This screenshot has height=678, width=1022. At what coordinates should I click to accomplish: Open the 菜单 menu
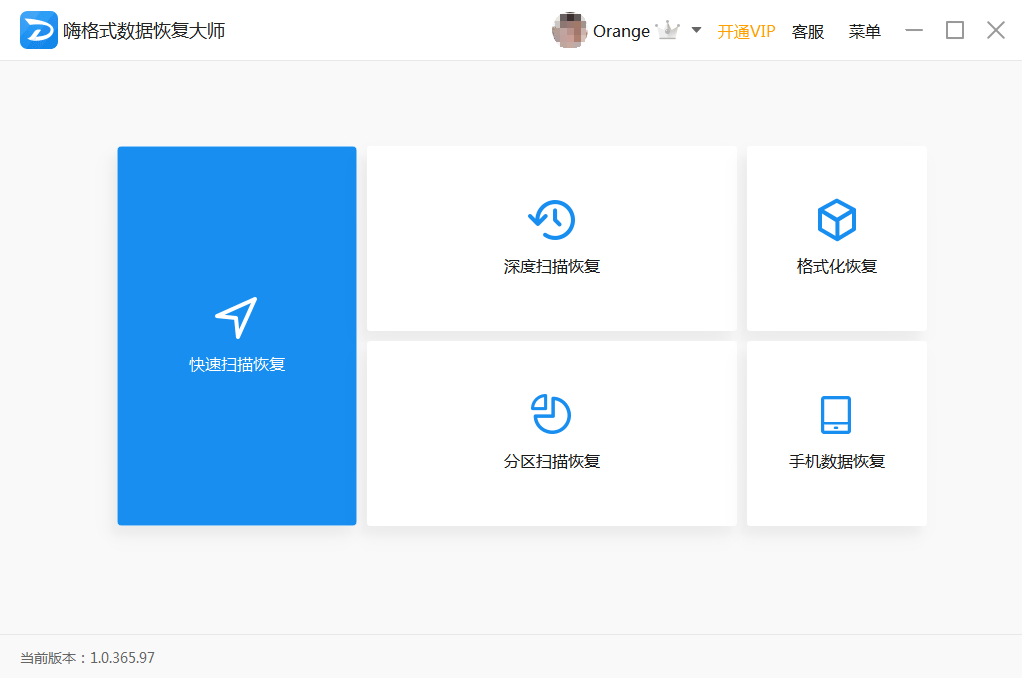(864, 31)
